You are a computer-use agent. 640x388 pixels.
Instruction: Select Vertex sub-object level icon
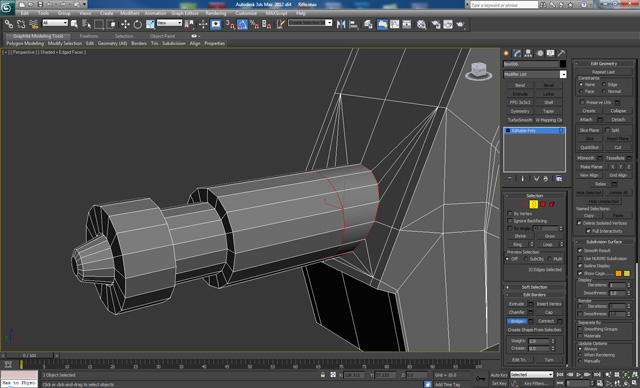(515, 204)
